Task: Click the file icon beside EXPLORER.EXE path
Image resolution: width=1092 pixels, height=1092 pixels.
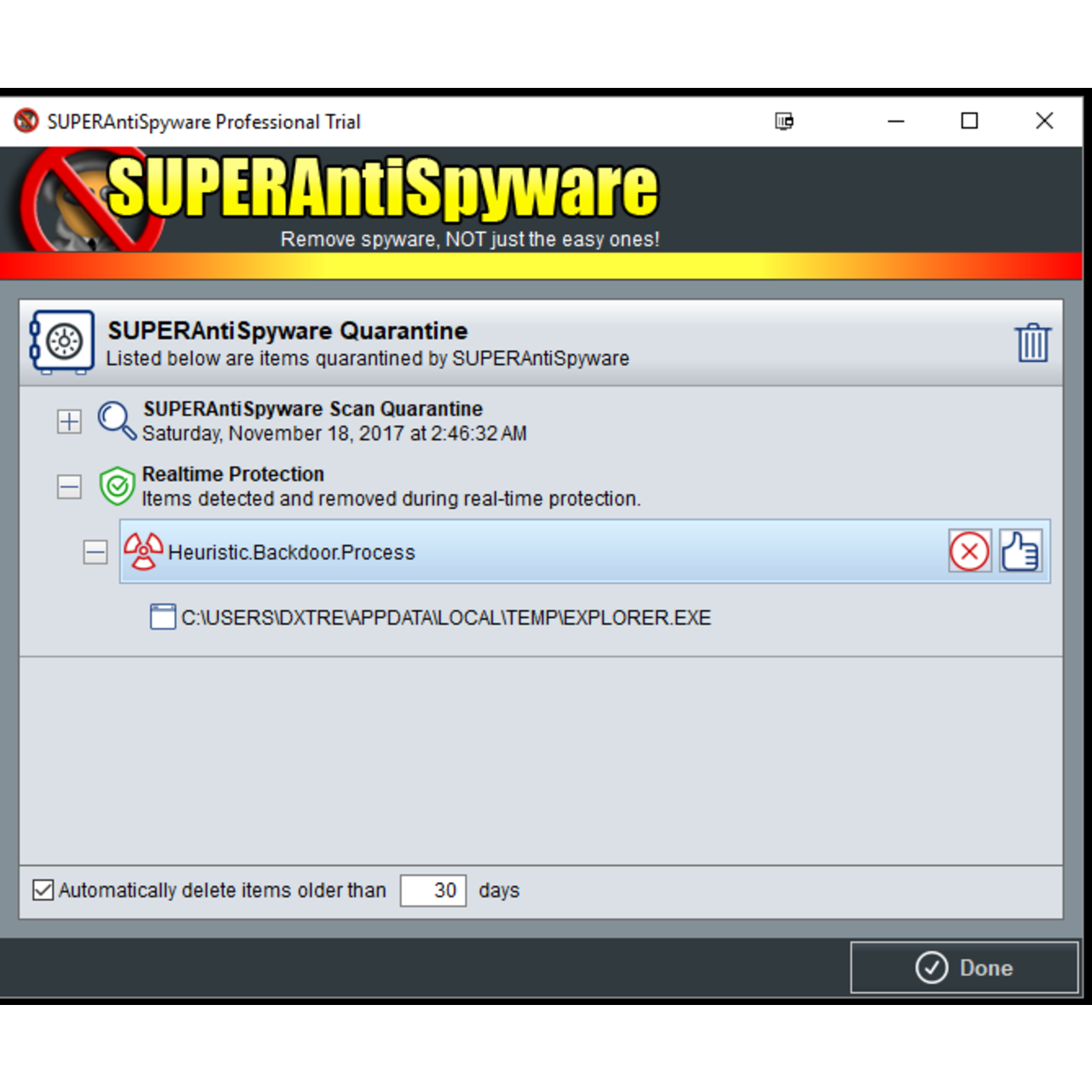Action: click(x=163, y=617)
